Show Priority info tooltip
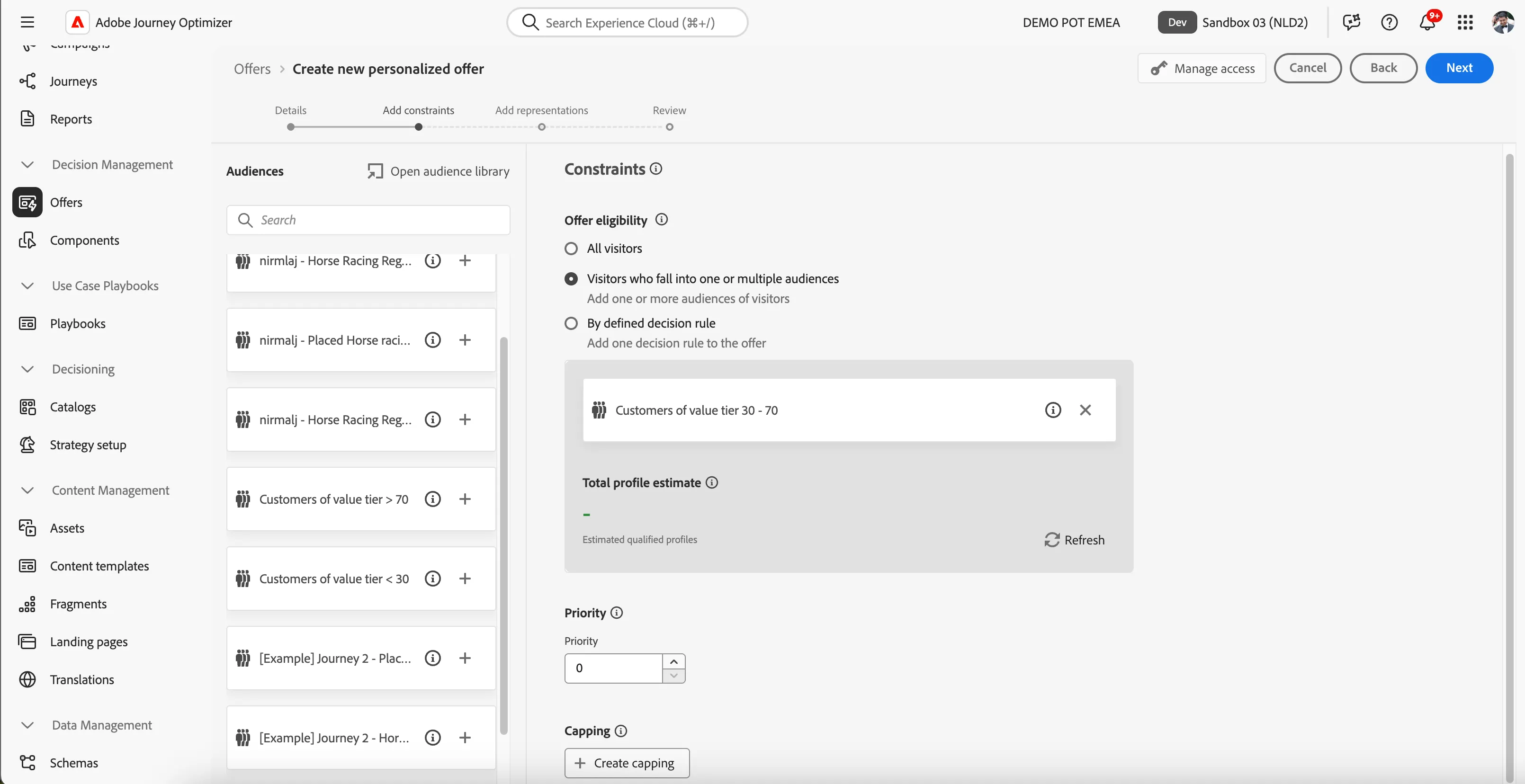 616,613
